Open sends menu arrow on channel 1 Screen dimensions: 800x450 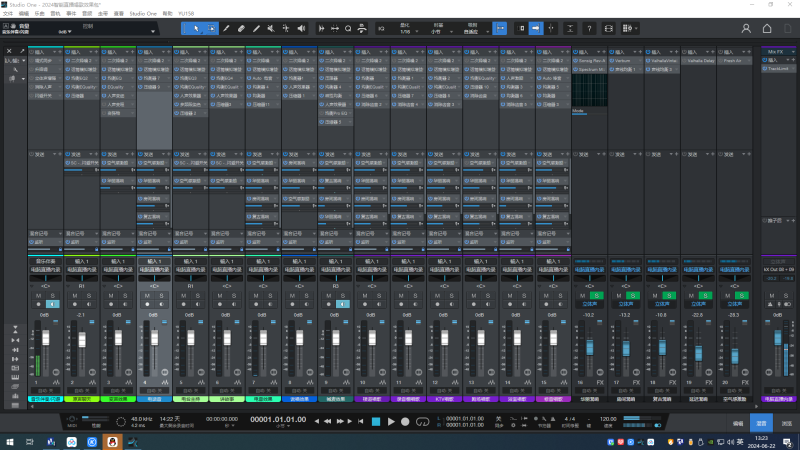pos(54,154)
